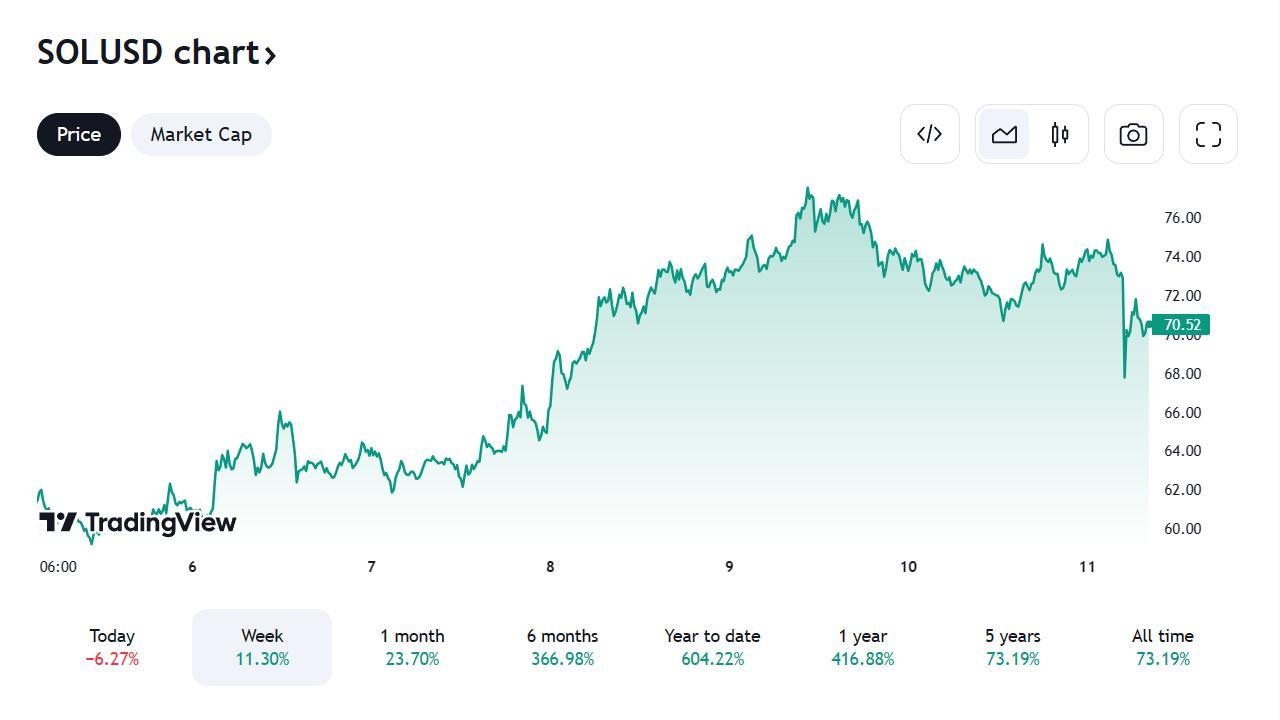Open chart in fullscreen mode
Viewport: 1280px width, 720px height.
coord(1208,134)
